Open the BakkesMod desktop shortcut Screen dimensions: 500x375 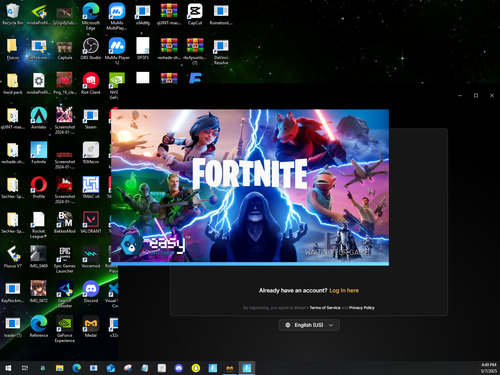65,222
